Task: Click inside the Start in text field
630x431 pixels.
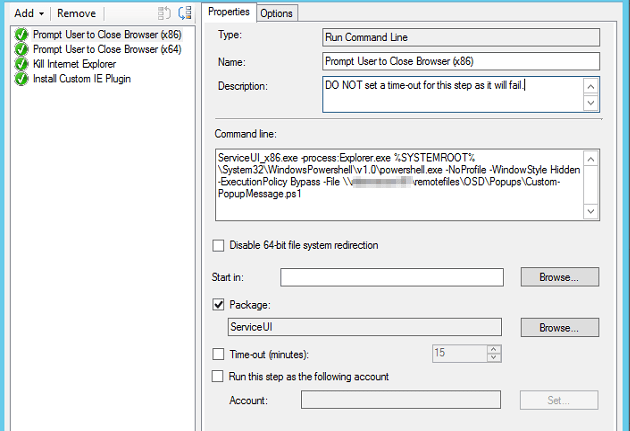Action: pos(405,276)
